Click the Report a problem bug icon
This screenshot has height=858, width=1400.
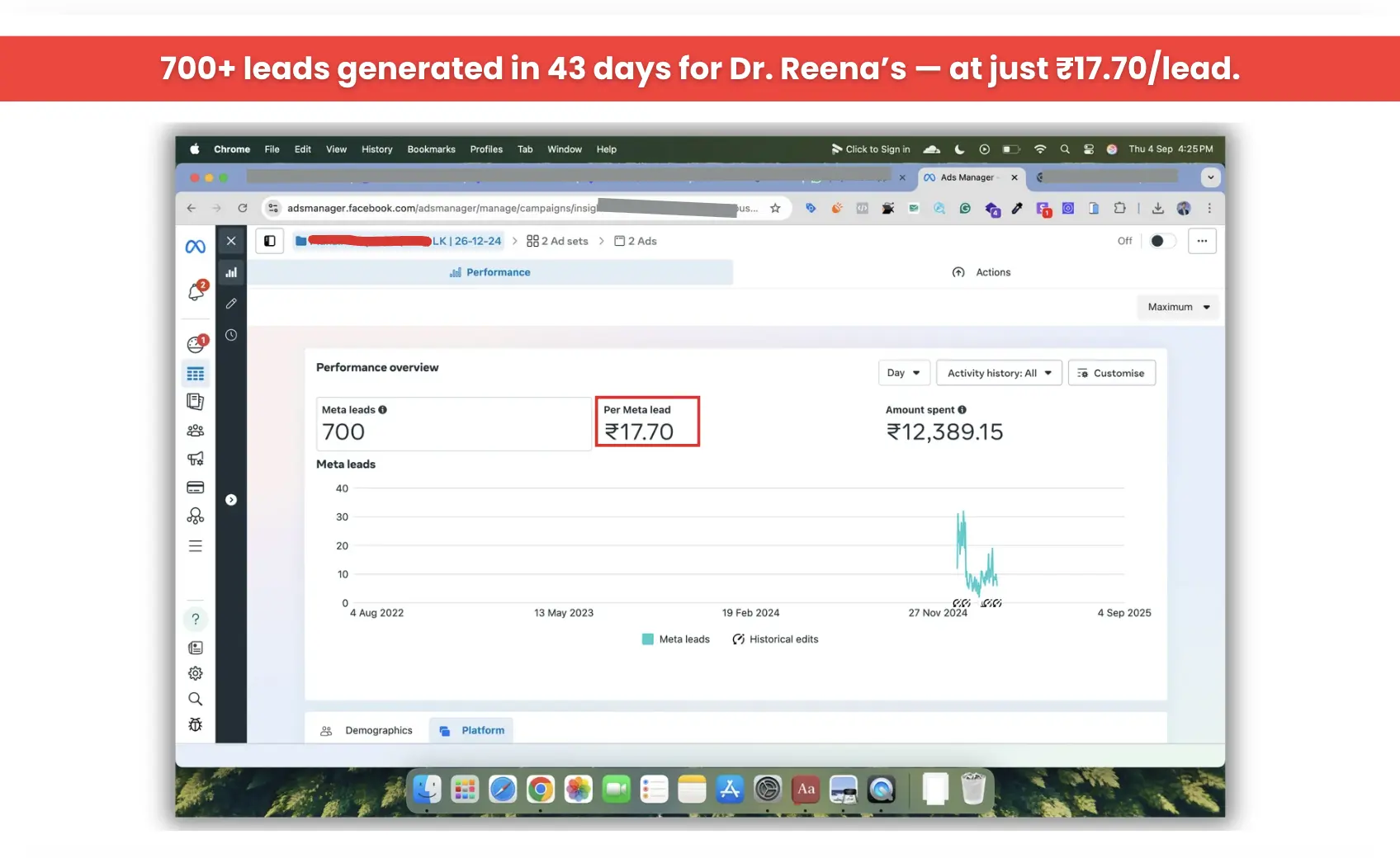coord(196,724)
